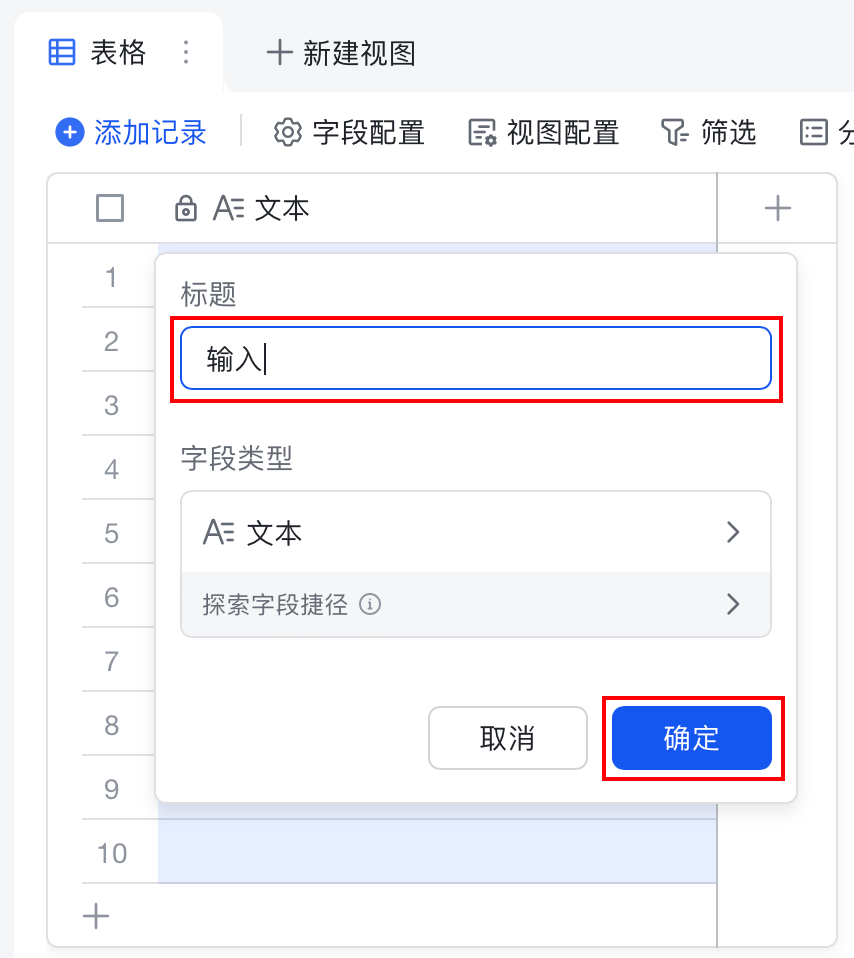The width and height of the screenshot is (854, 958).
Task: Expand 探索字段捷径 via its chevron
Action: click(x=734, y=605)
